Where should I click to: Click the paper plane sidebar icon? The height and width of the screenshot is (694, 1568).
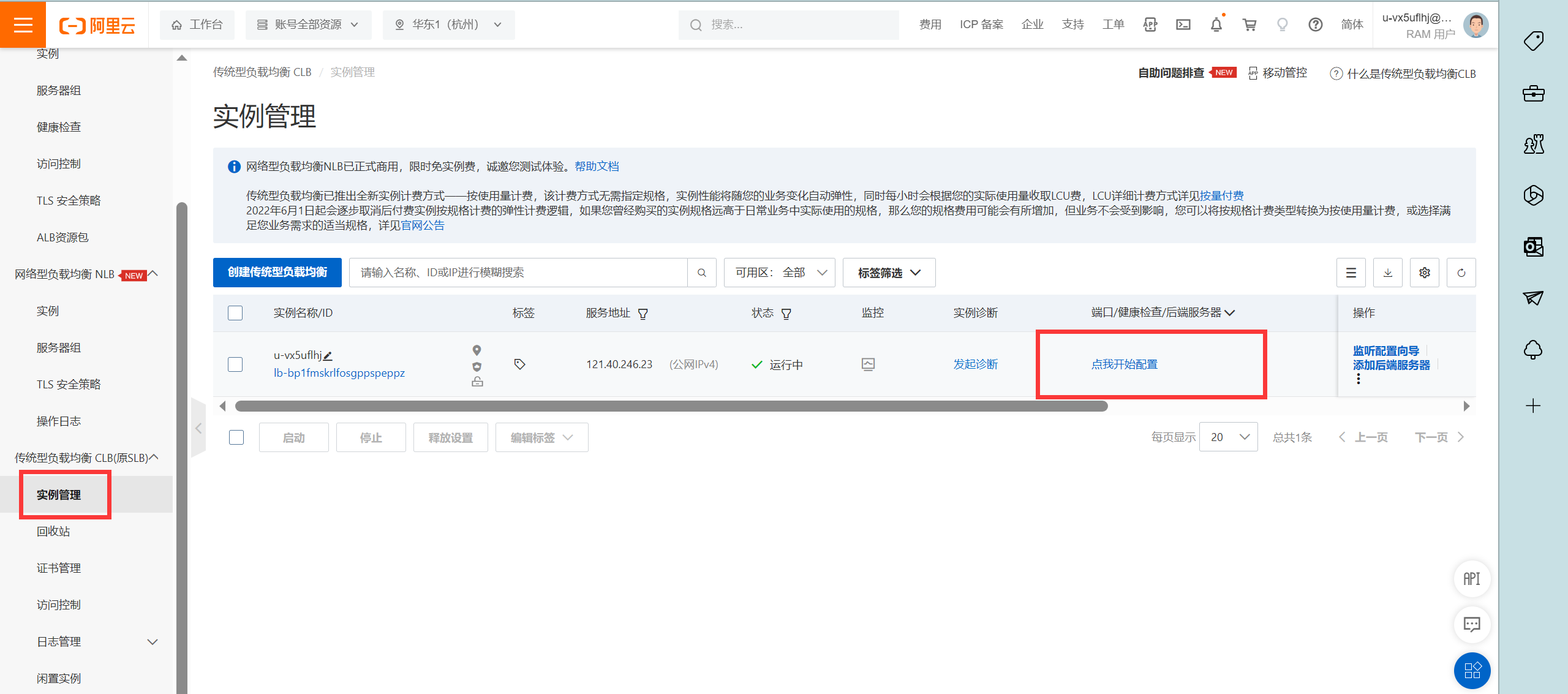(1533, 298)
